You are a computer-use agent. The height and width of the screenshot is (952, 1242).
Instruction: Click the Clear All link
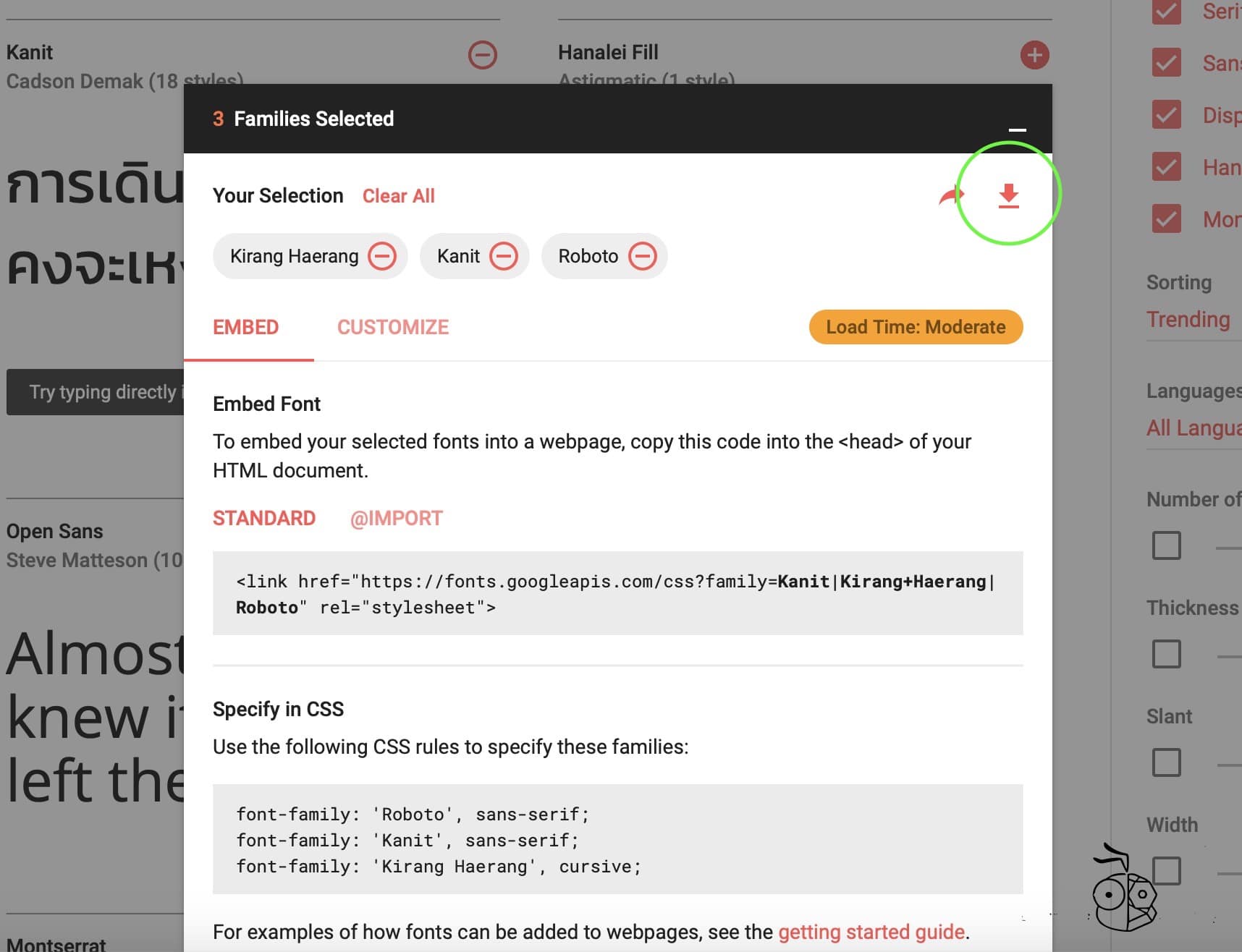click(x=398, y=196)
